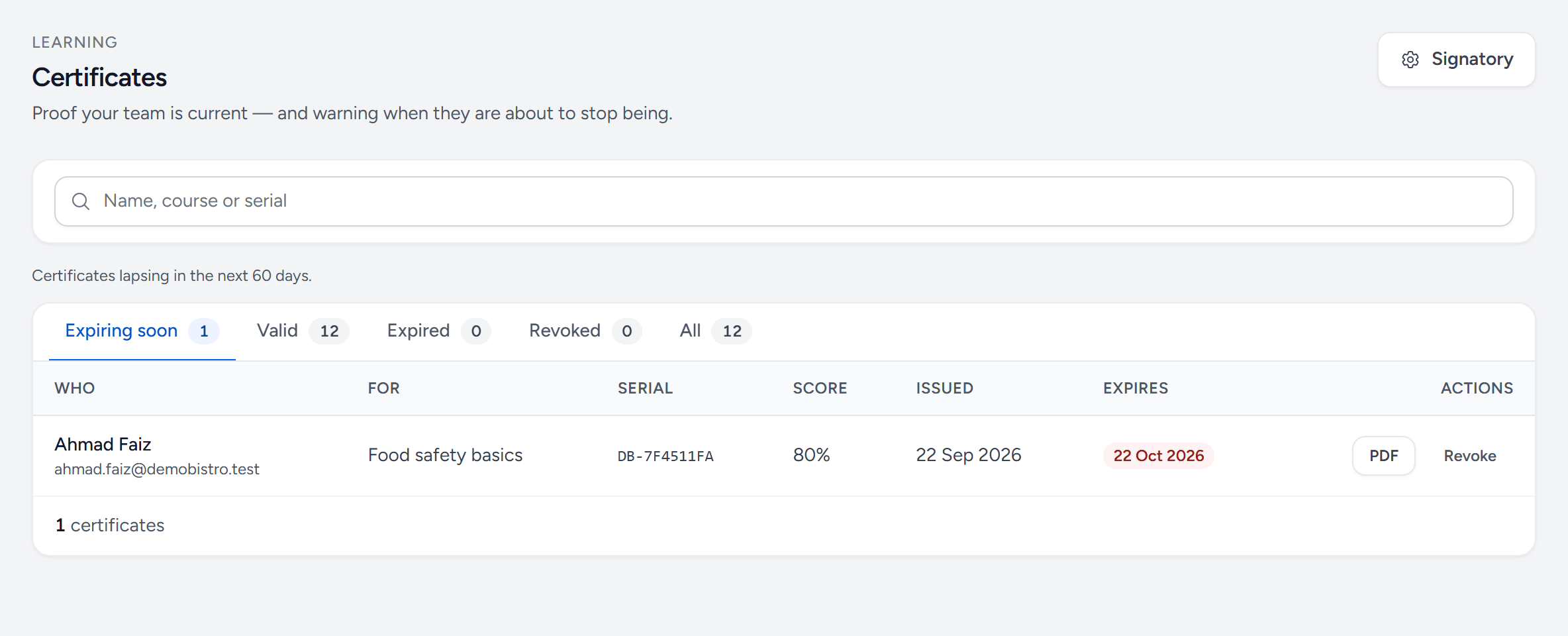The height and width of the screenshot is (636, 1568).
Task: Revoke Ahmad Faiz's certificate
Action: (x=1470, y=456)
